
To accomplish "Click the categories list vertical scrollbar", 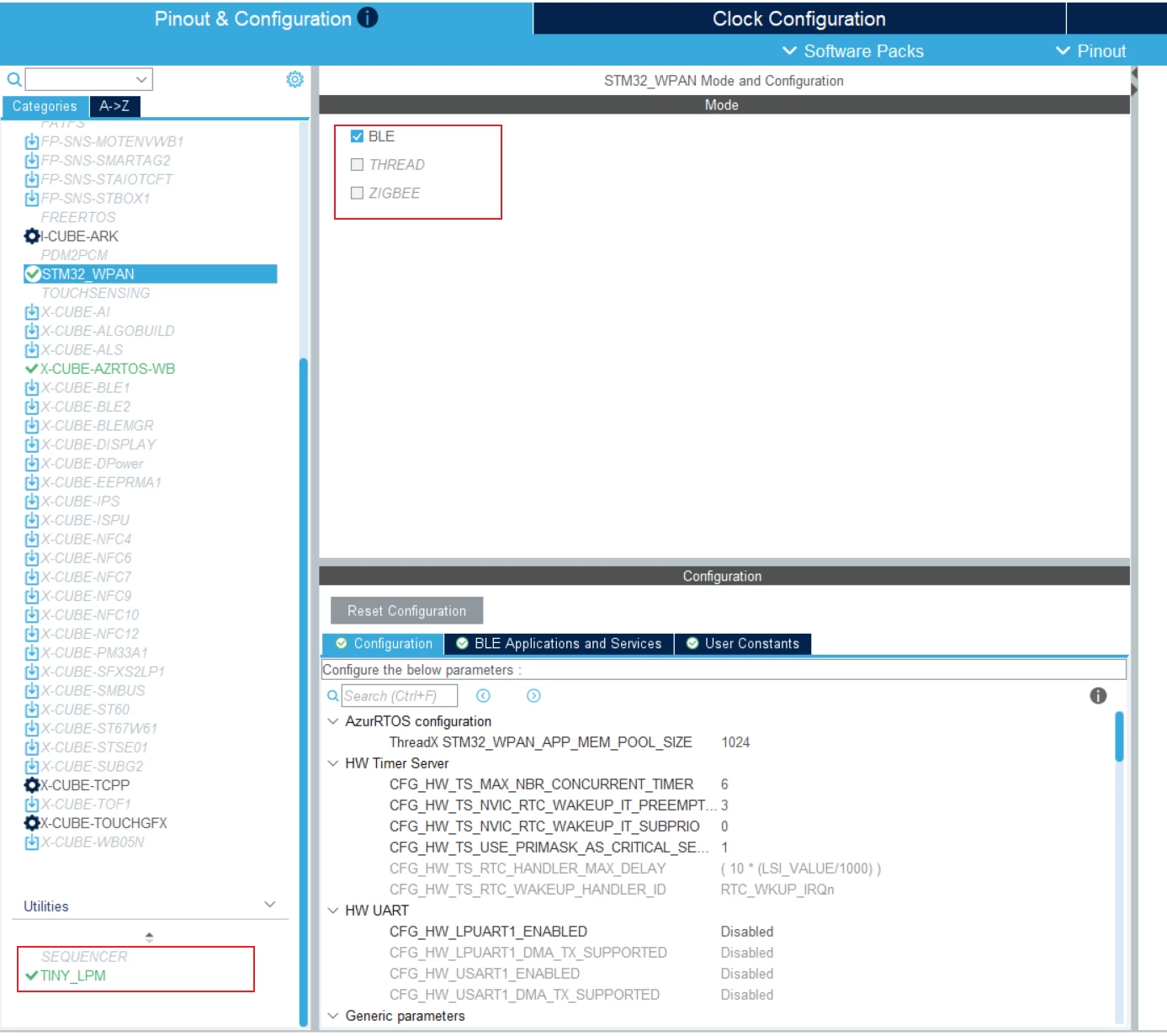I will pos(303,690).
